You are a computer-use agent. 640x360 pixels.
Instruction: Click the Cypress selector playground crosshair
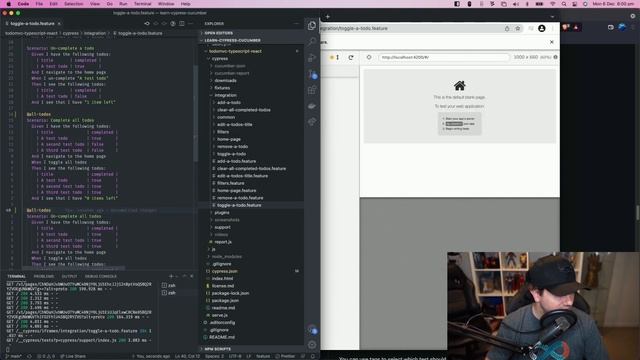369,58
